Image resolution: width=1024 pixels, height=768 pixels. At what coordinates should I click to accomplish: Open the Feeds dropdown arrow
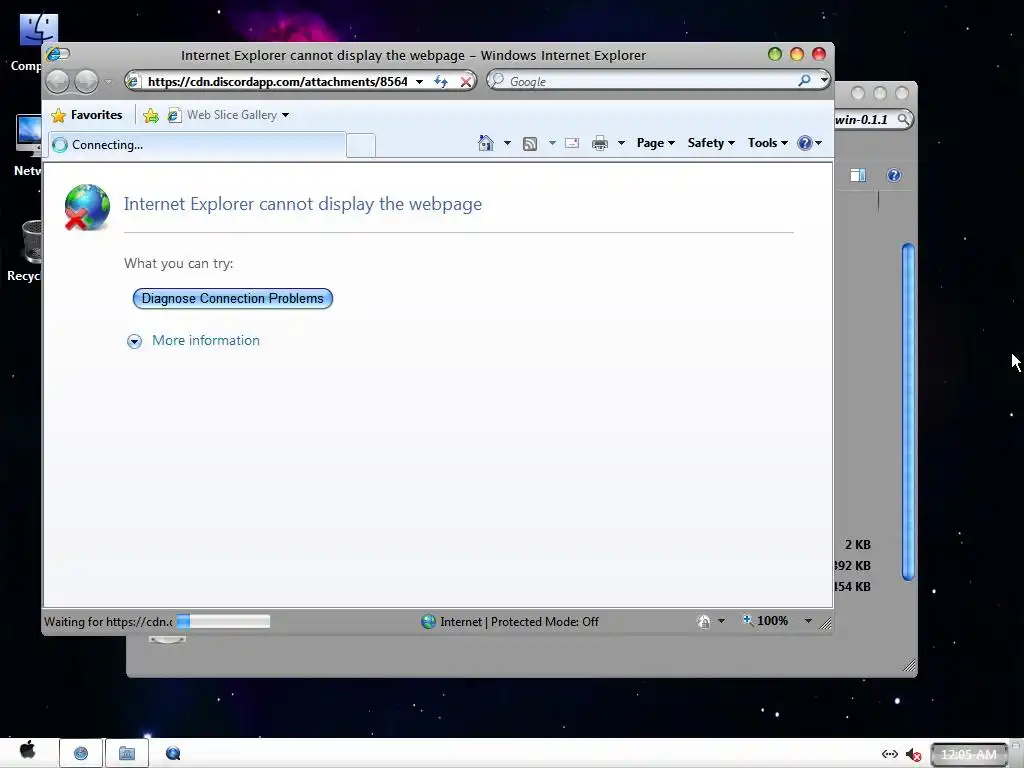pos(552,143)
